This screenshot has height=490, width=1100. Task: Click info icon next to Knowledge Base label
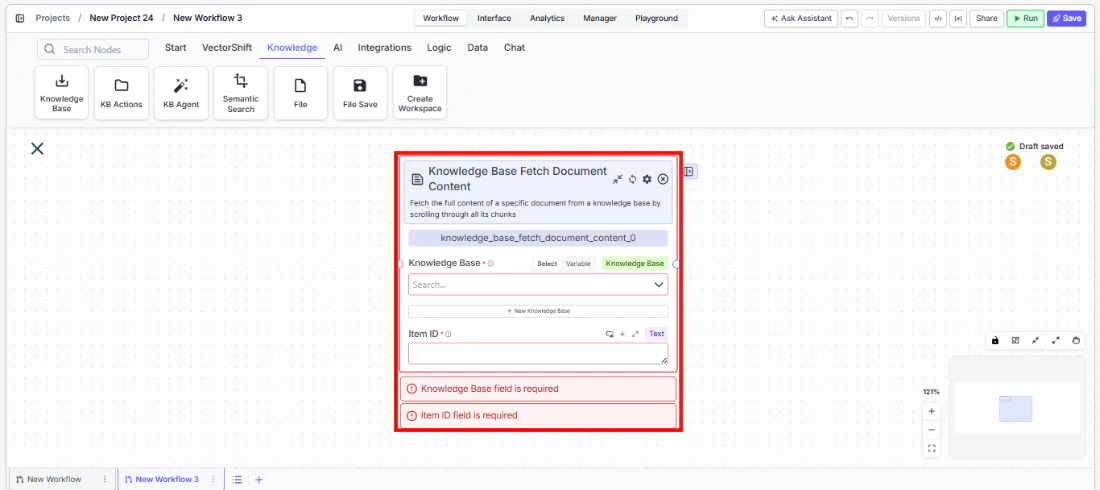[490, 264]
